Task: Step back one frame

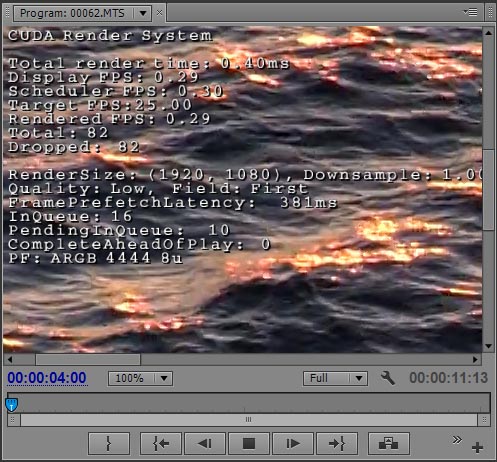Action: click(x=205, y=444)
